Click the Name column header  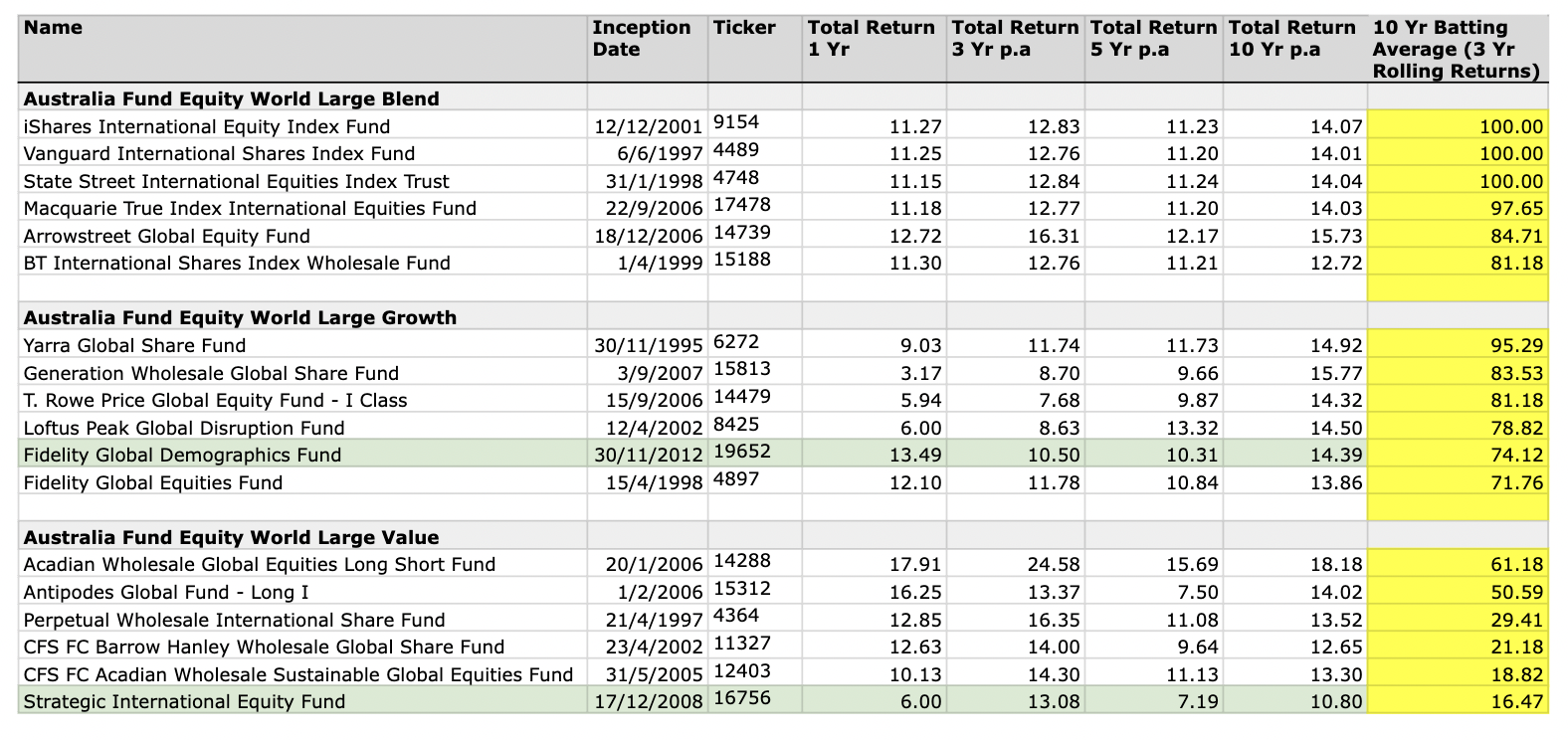tap(54, 28)
